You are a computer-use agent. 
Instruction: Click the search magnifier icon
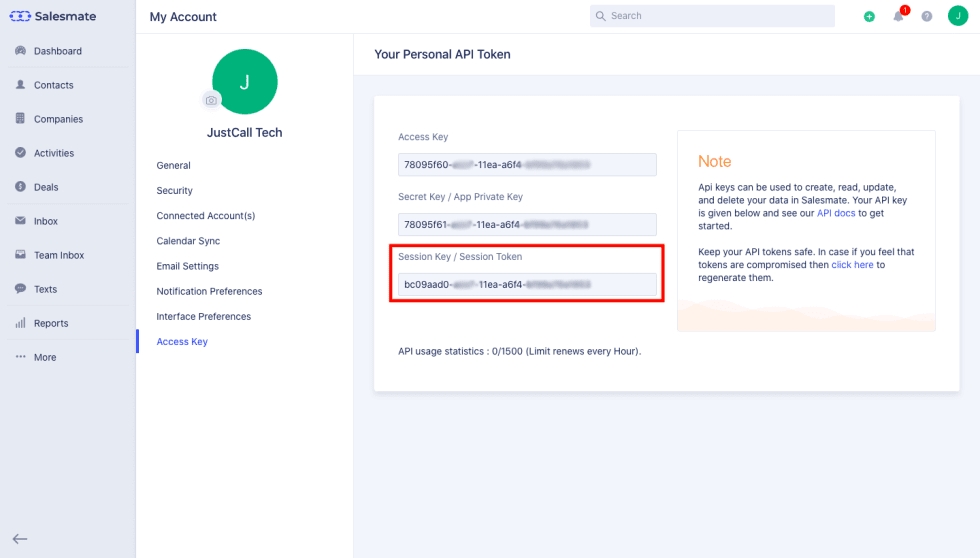click(x=601, y=16)
